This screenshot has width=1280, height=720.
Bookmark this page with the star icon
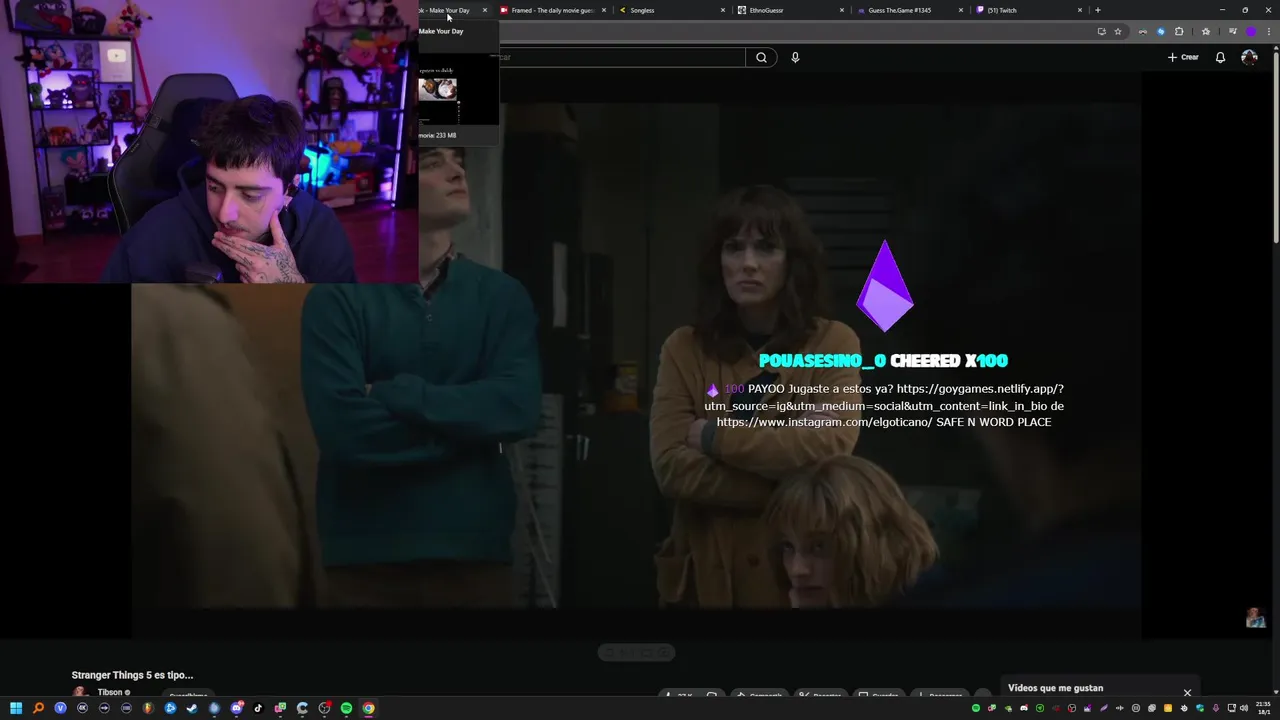point(1118,31)
